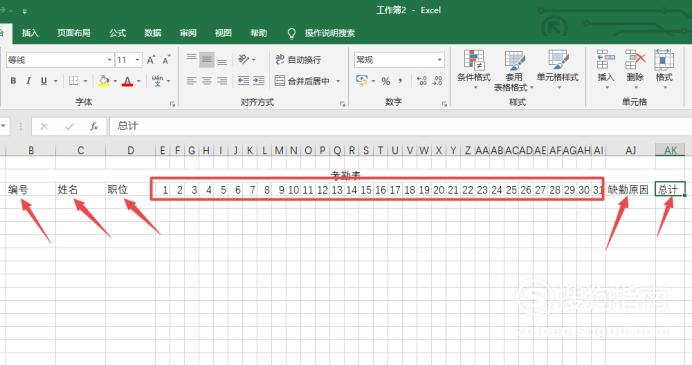Toggle Italic formatting

pos(28,81)
